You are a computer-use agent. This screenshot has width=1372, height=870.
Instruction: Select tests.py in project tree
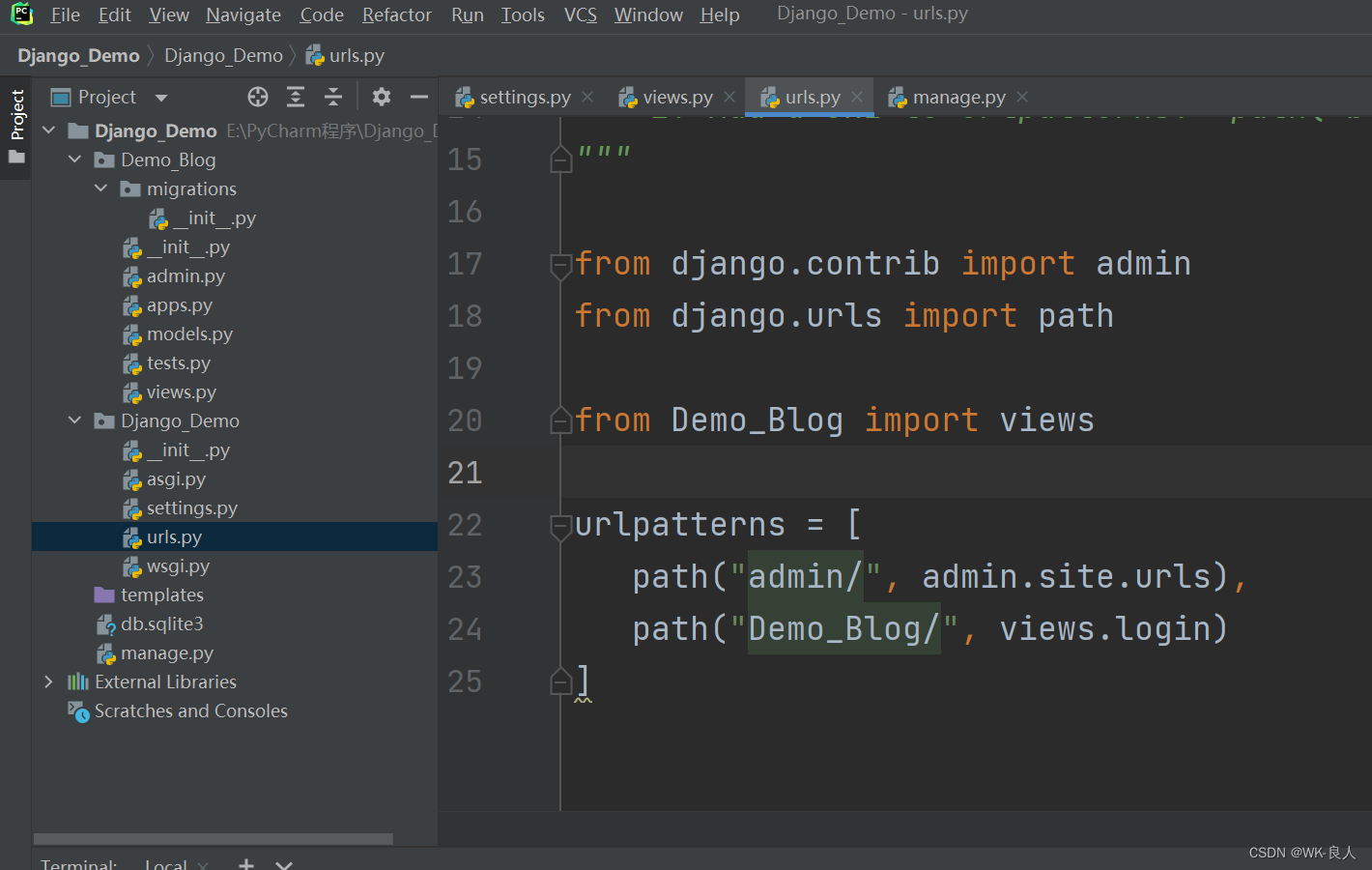pyautogui.click(x=167, y=363)
